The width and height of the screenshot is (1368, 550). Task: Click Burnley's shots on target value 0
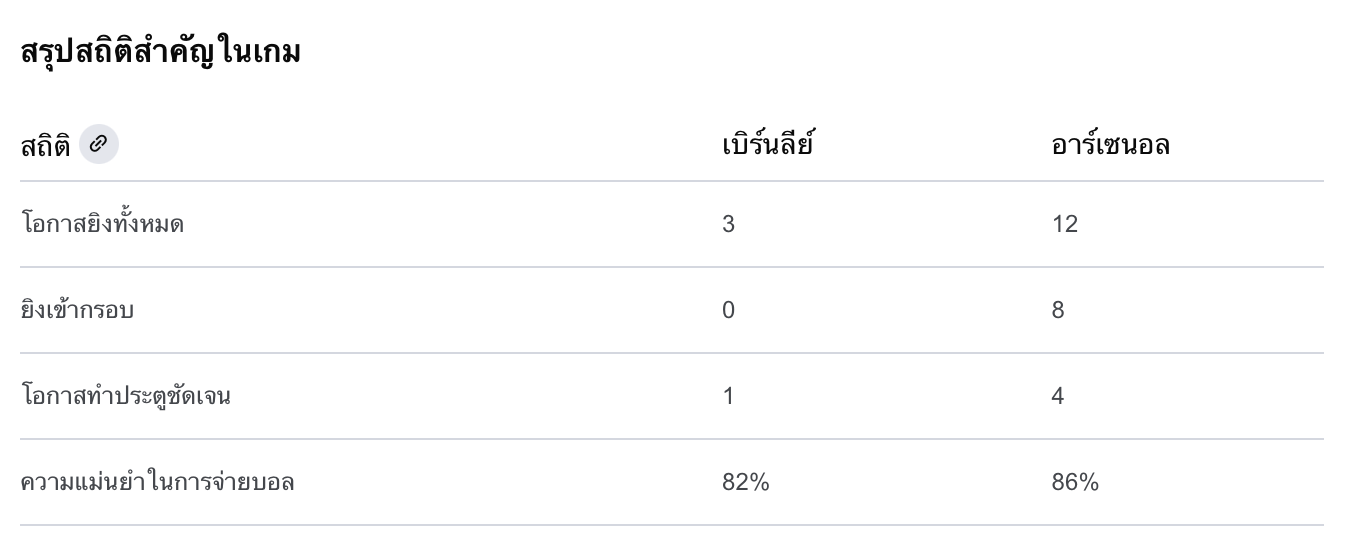point(728,310)
